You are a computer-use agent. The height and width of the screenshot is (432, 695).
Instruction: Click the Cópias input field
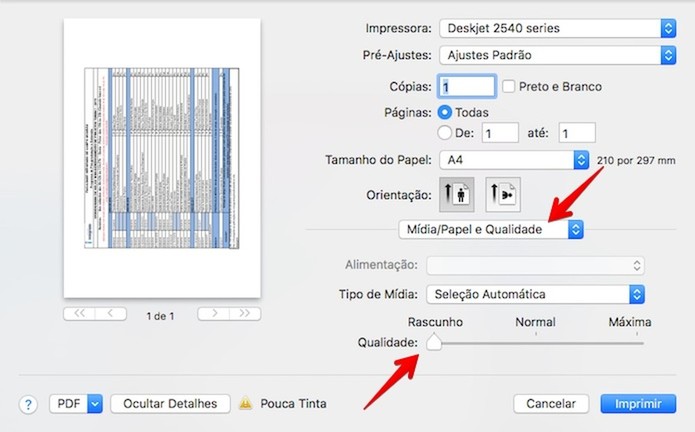466,87
